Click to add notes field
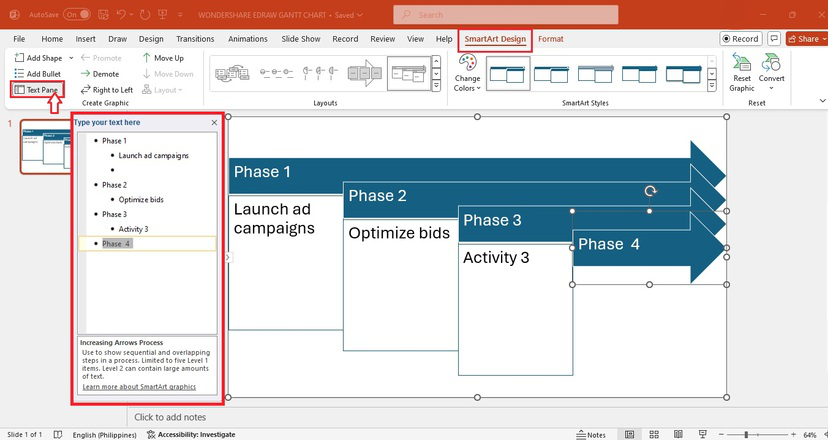828x440 pixels. [x=170, y=417]
